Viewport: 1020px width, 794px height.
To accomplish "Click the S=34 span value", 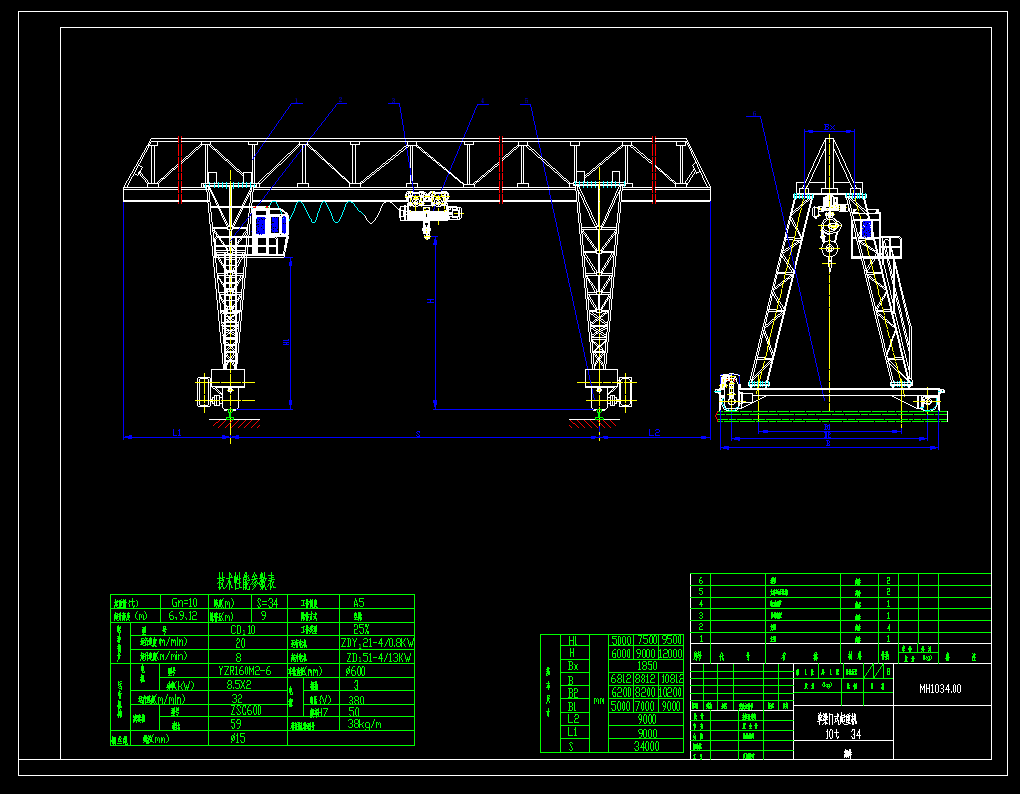I will (267, 603).
